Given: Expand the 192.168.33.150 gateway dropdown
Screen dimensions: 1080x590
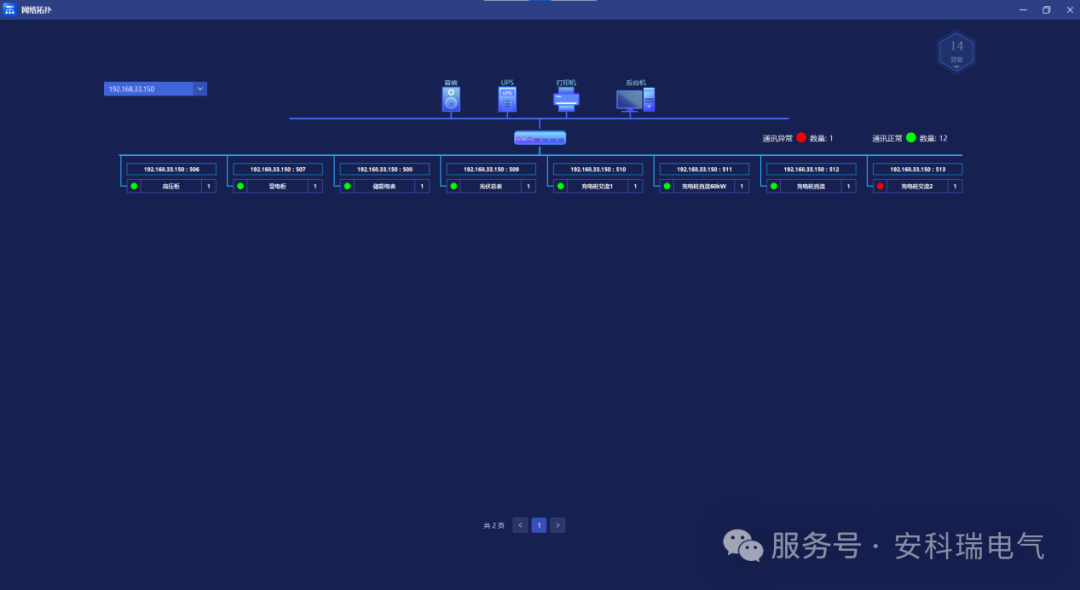Looking at the screenshot, I should click(150, 88).
